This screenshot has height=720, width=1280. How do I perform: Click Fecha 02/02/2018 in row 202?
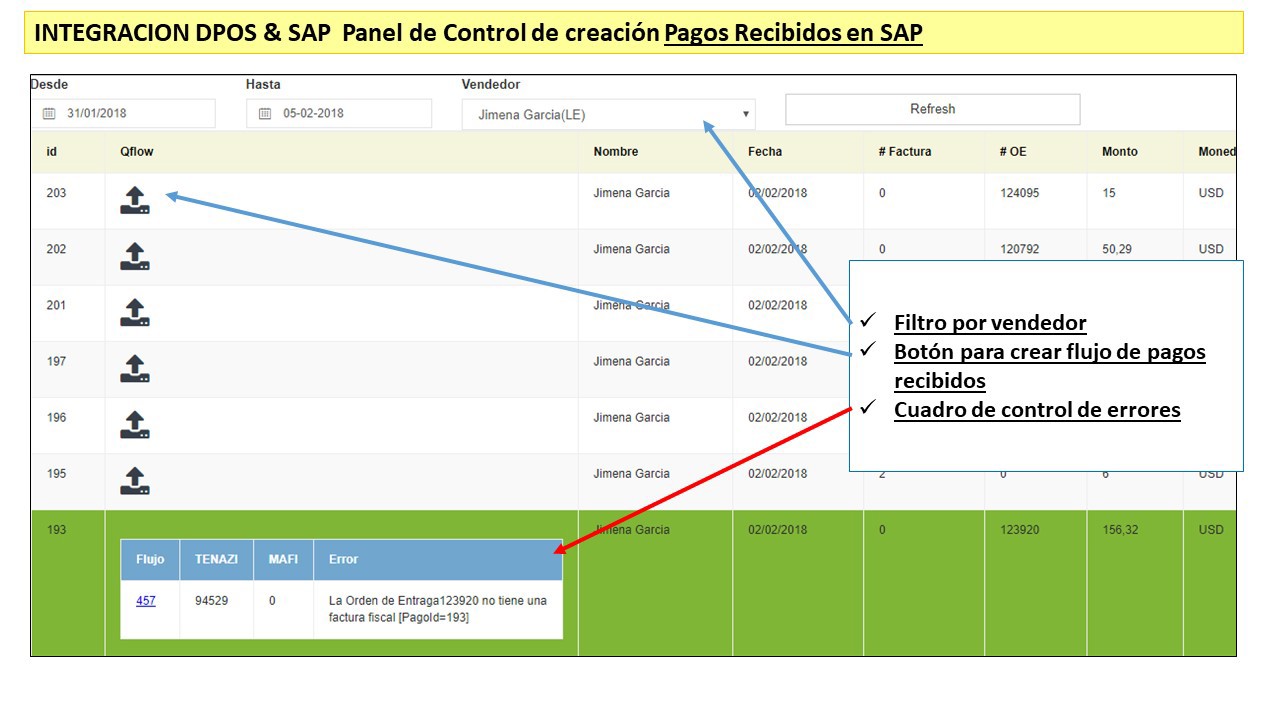click(777, 249)
